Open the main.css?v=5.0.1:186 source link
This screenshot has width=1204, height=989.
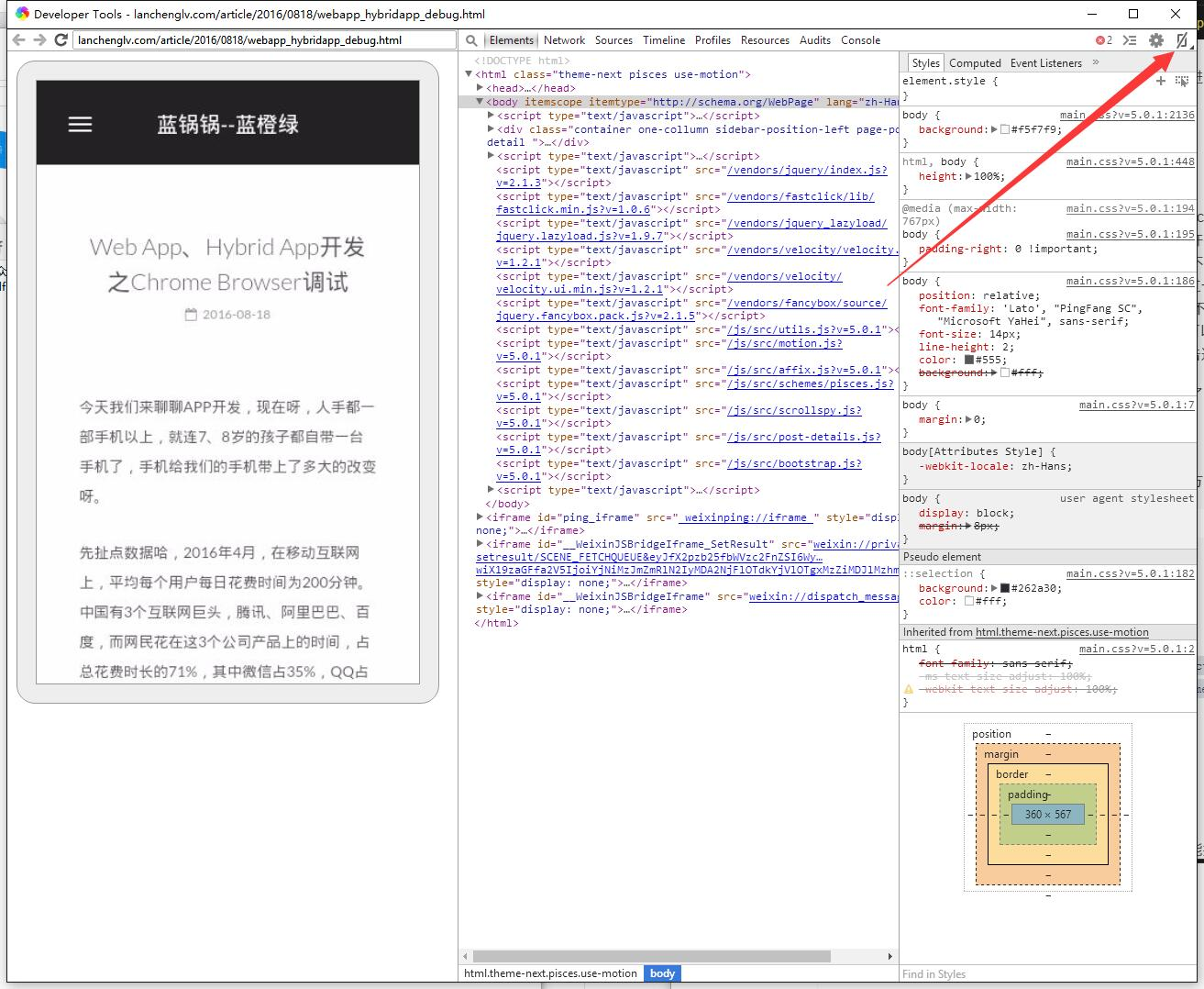(x=1131, y=281)
